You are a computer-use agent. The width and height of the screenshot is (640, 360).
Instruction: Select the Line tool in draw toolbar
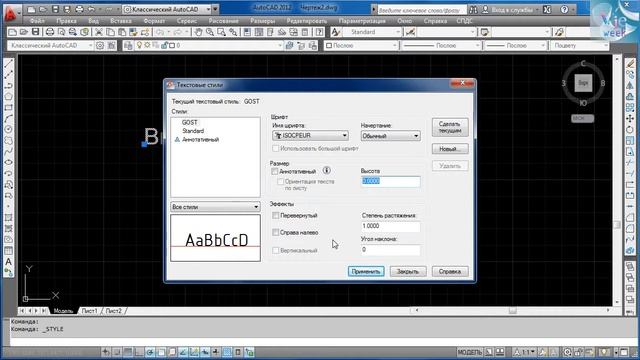click(x=9, y=64)
